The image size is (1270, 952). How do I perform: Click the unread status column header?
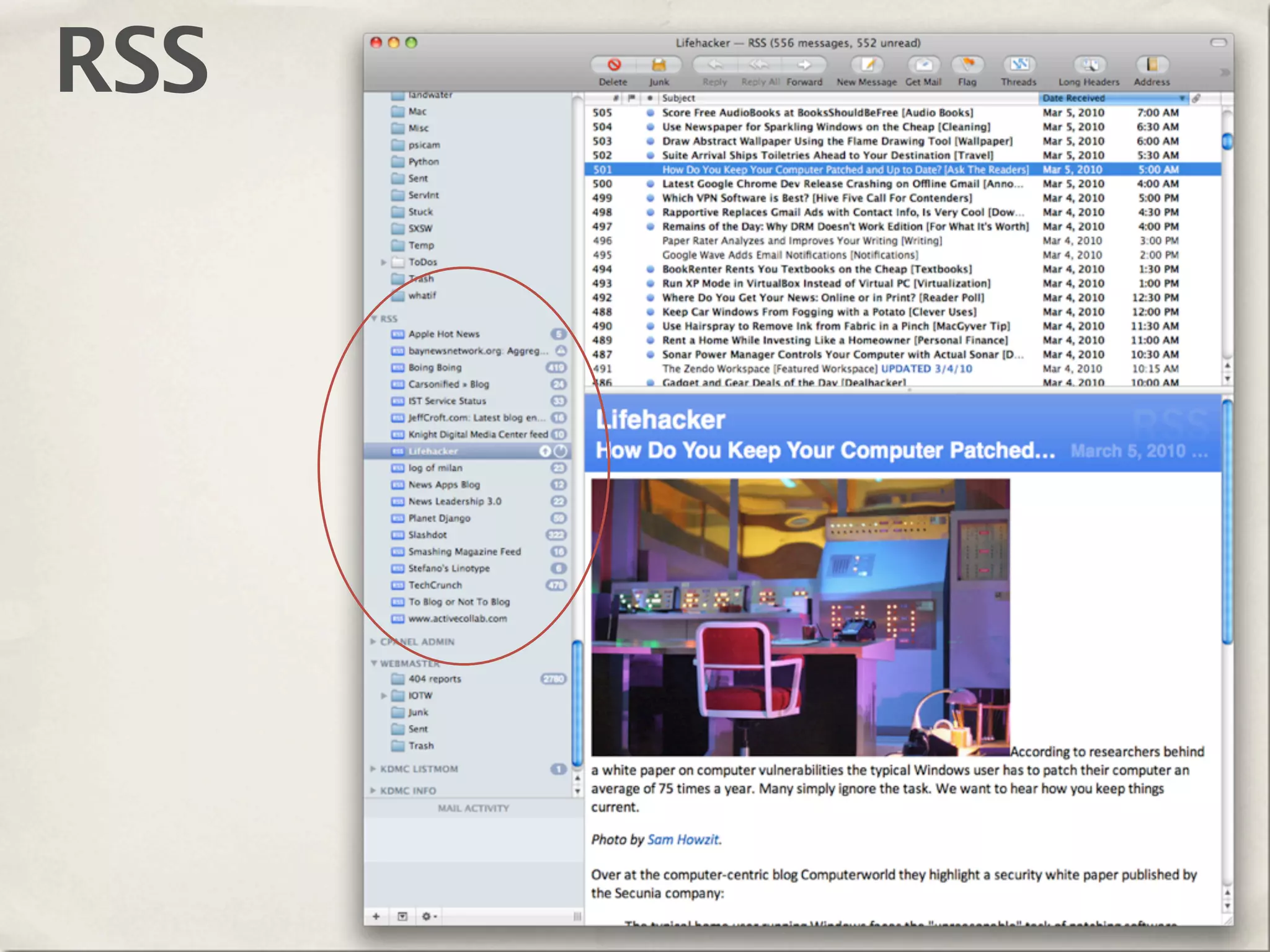[649, 98]
